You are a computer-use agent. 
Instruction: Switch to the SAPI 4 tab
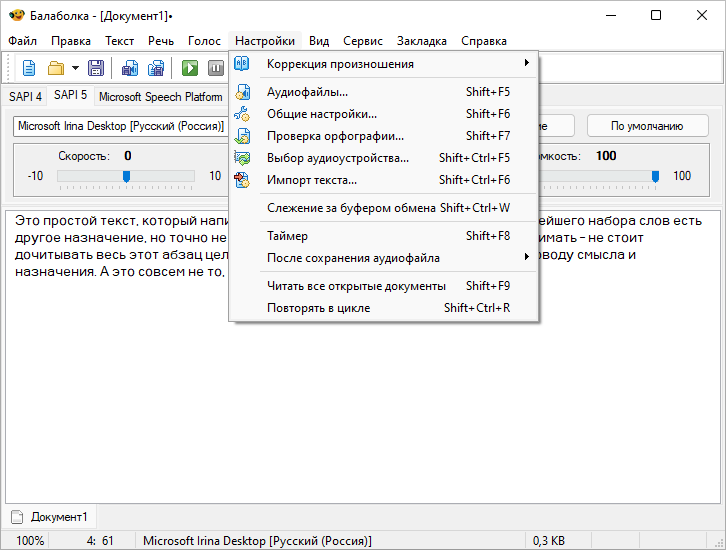pos(25,96)
